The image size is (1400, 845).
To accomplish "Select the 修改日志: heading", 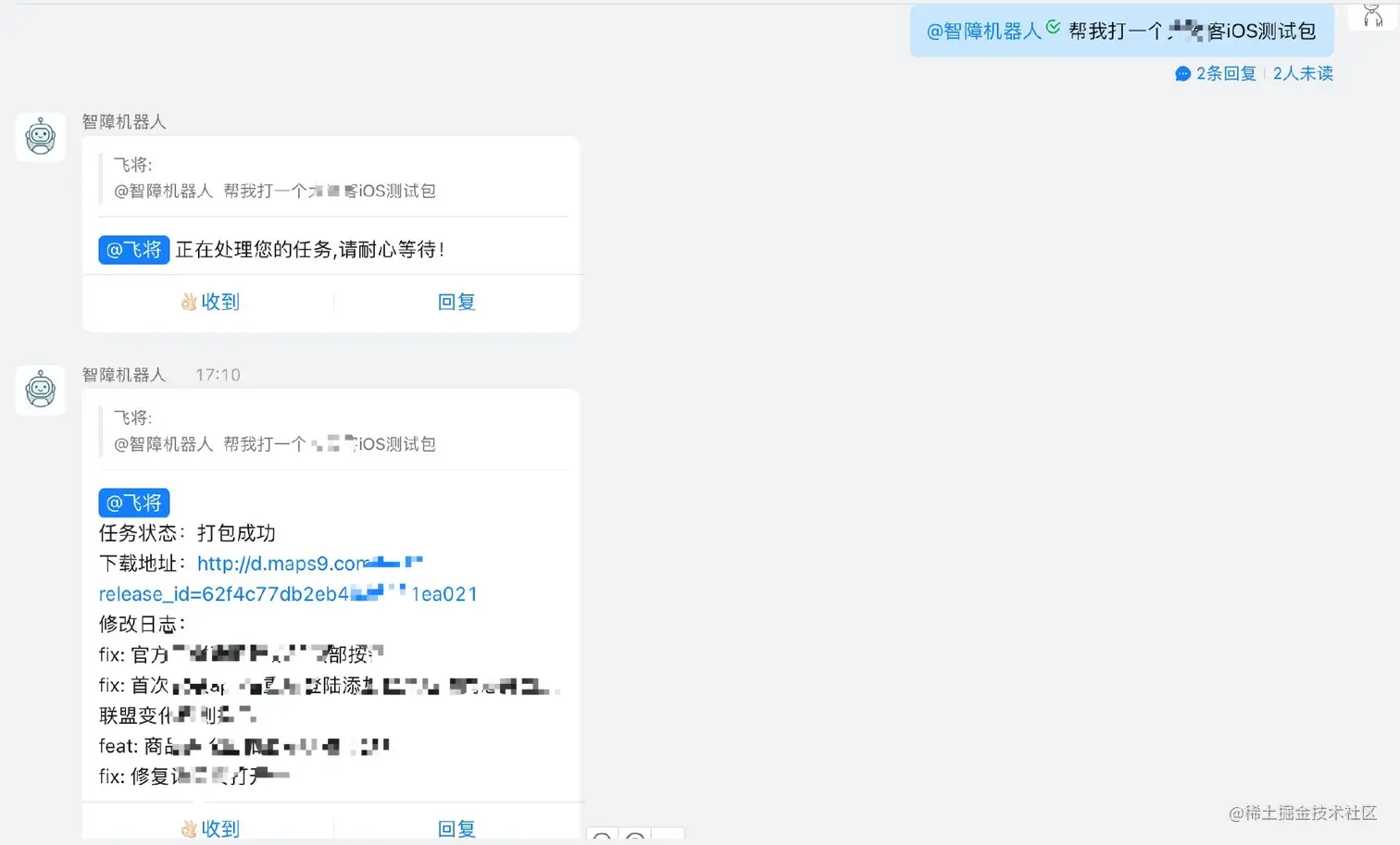I will tap(144, 624).
